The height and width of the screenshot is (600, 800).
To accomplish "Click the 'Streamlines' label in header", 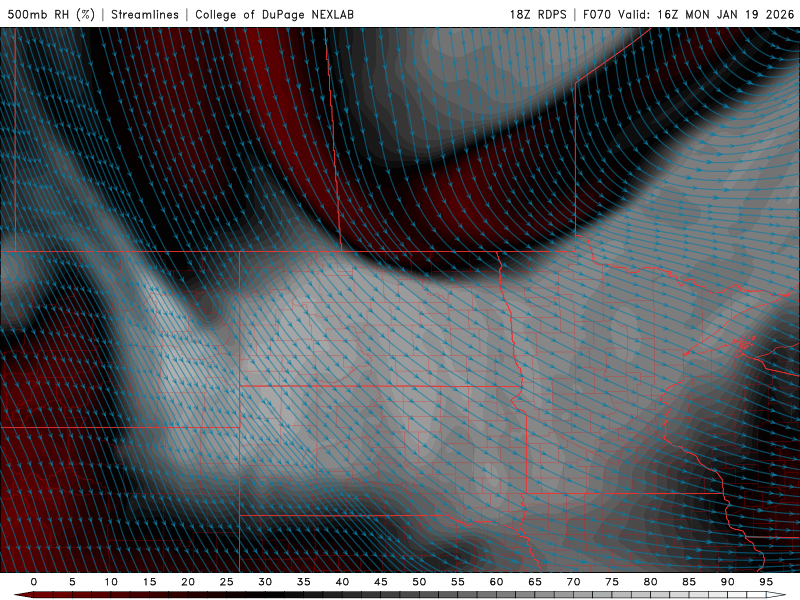I will (145, 14).
